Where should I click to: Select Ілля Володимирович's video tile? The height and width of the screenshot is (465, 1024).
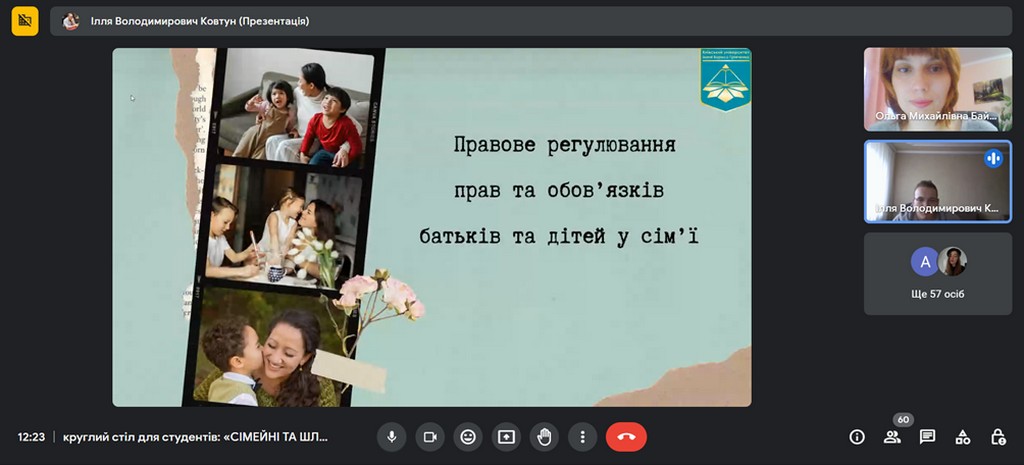click(938, 181)
